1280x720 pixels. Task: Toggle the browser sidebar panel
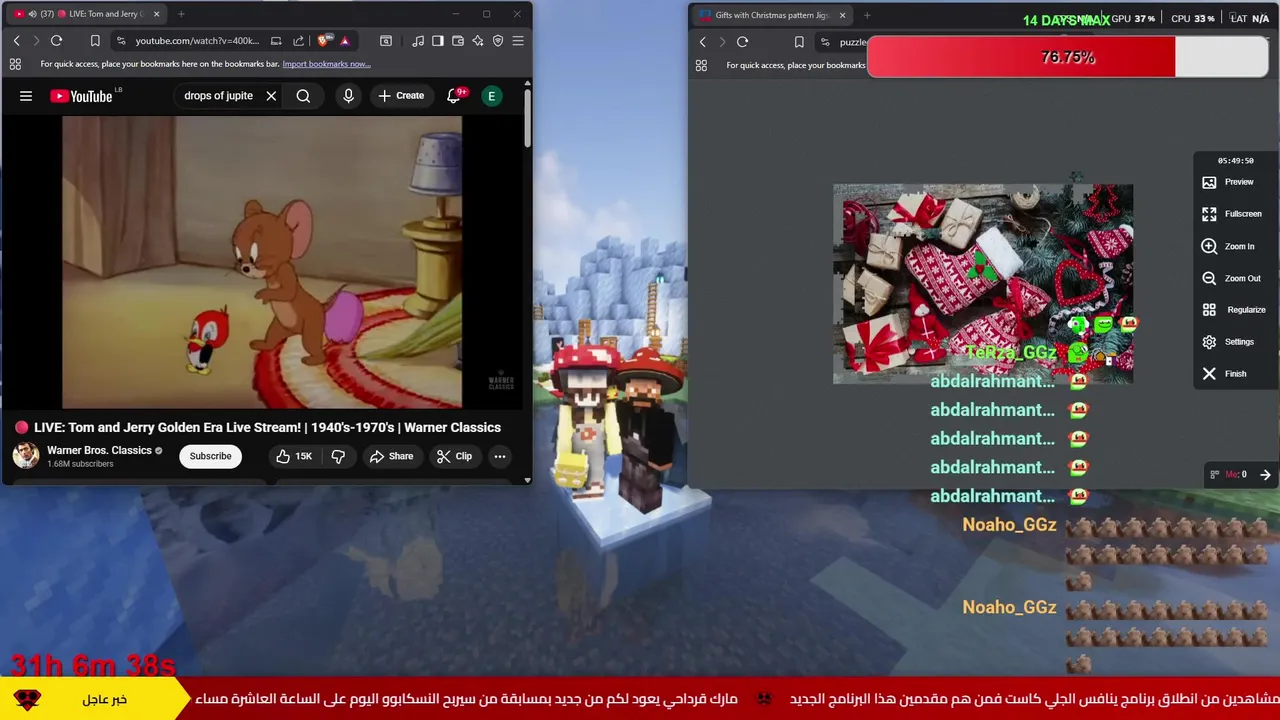coord(438,41)
